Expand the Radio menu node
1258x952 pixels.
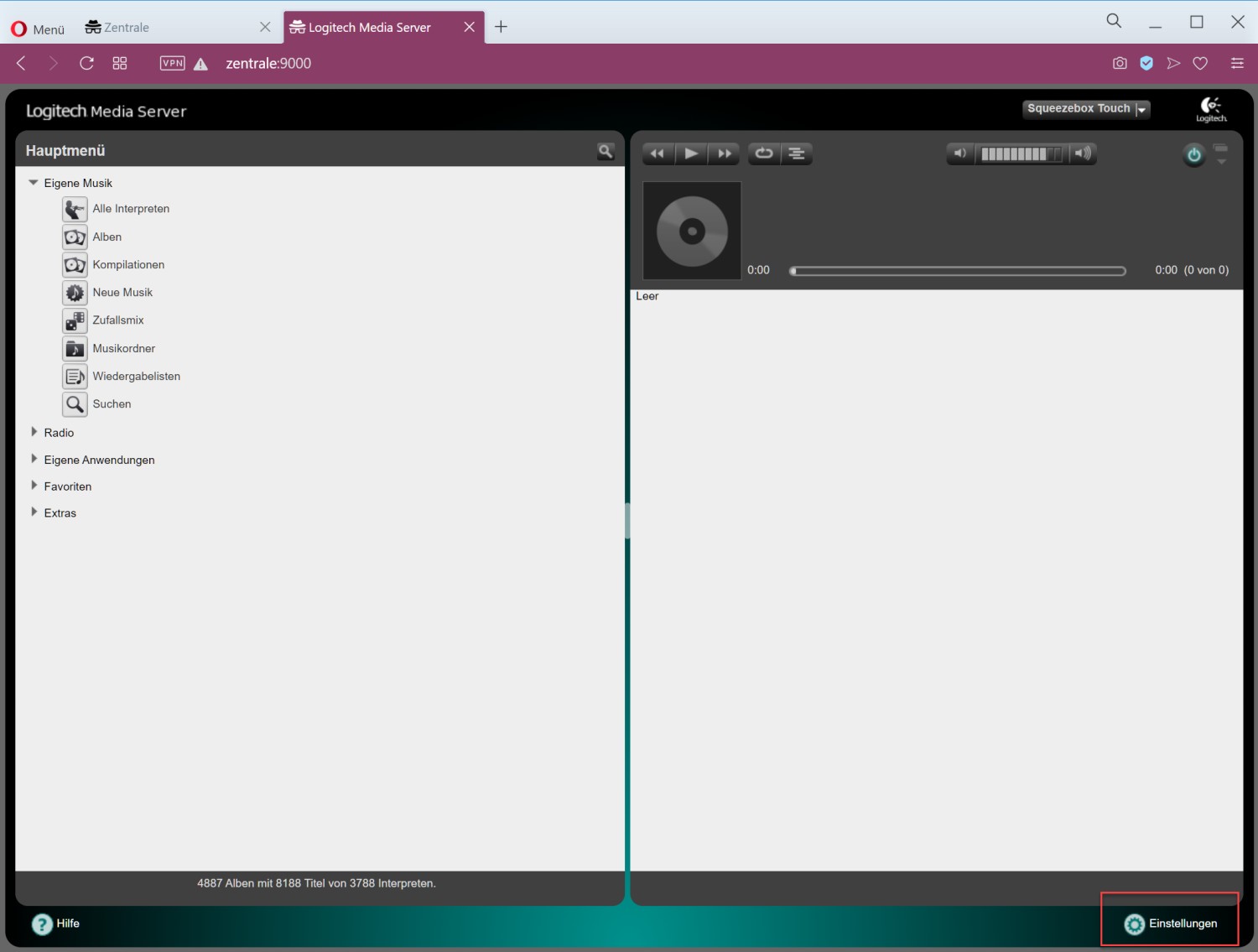click(x=34, y=432)
